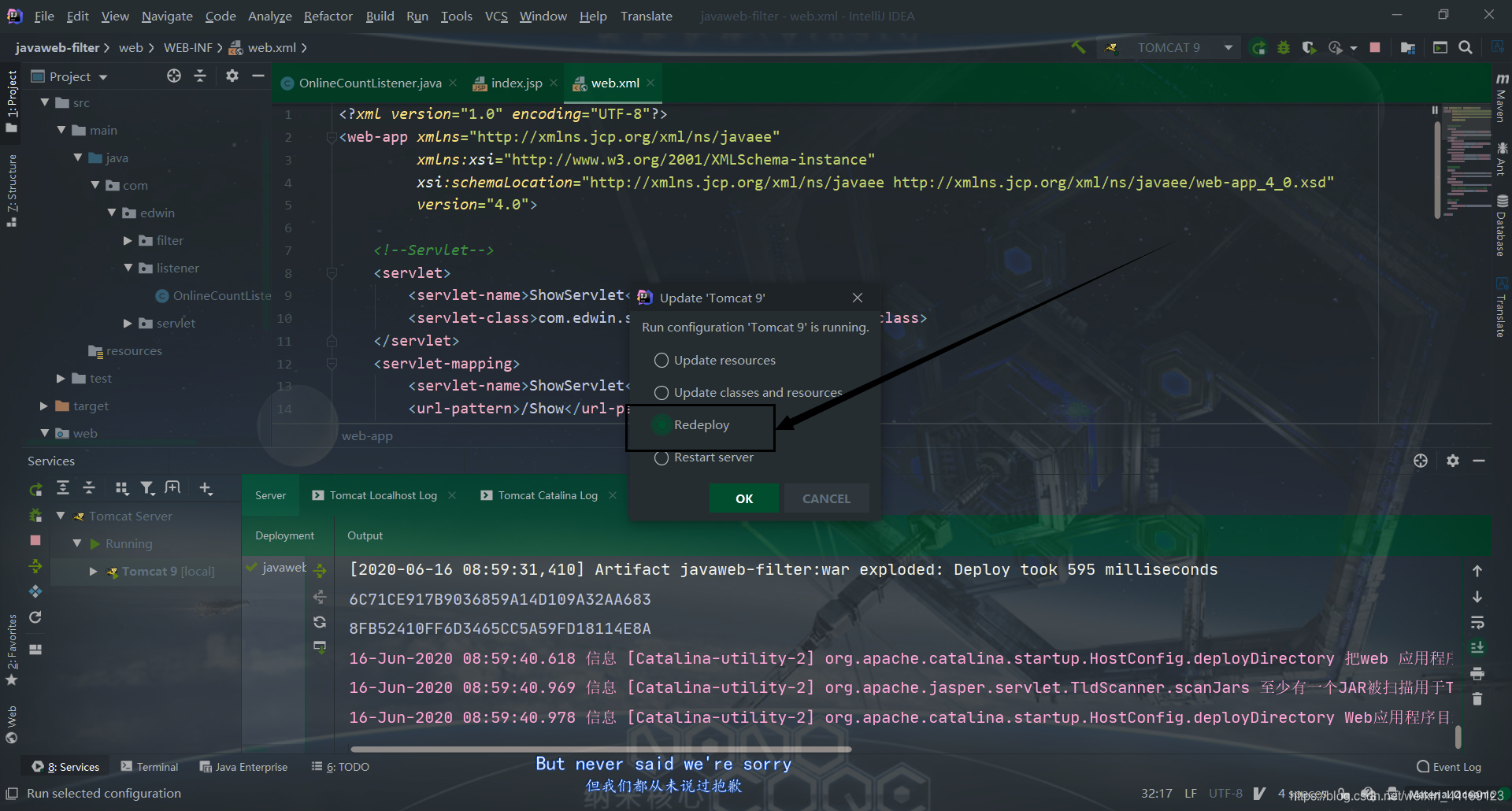Open the TODO tool window
1512x811 pixels.
(x=340, y=767)
